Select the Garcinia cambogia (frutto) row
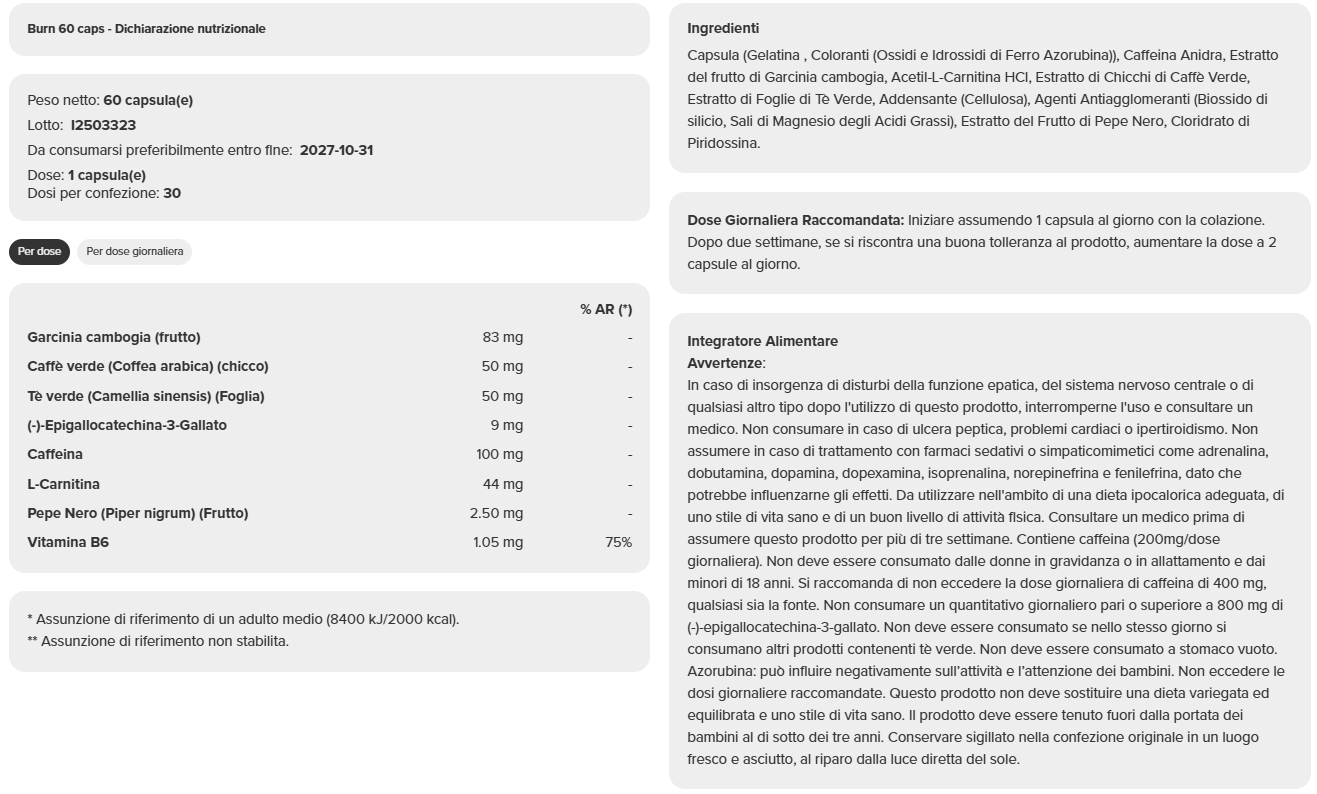The width and height of the screenshot is (1317, 794). [x=114, y=337]
